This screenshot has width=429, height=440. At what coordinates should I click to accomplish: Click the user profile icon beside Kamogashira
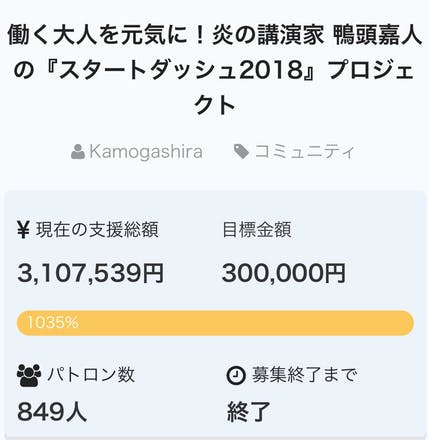pos(78,152)
